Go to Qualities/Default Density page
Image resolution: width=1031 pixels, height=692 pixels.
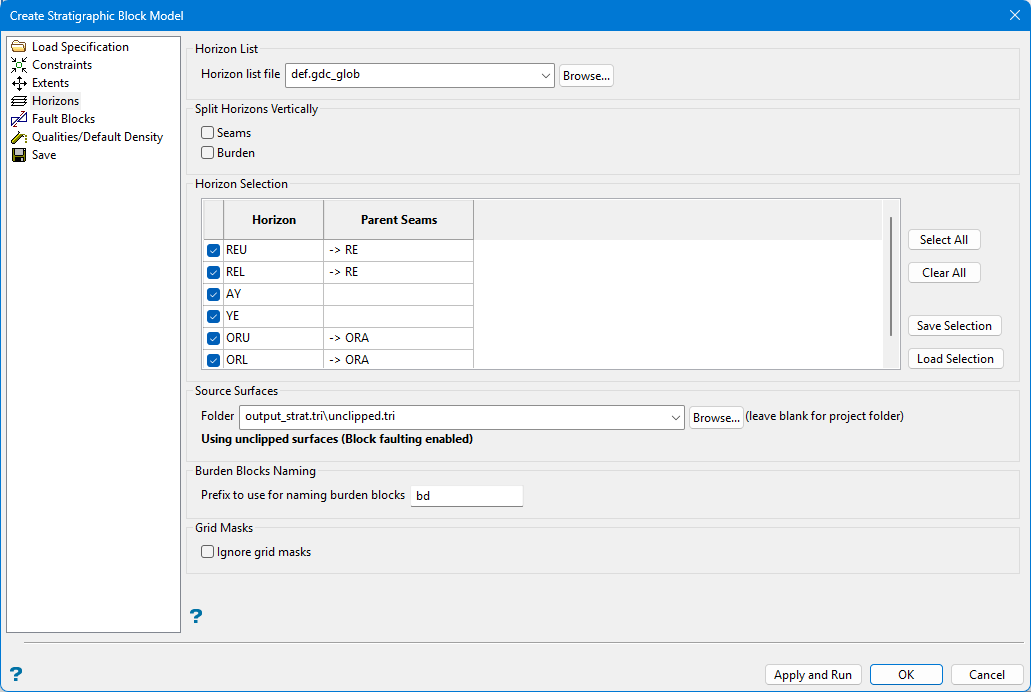(x=97, y=137)
